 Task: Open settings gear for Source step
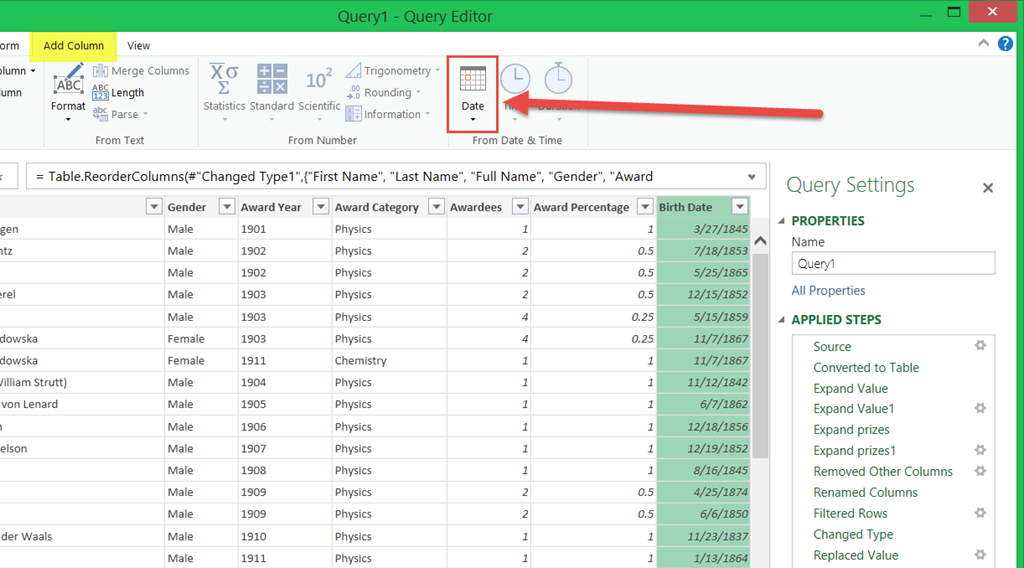pos(980,346)
